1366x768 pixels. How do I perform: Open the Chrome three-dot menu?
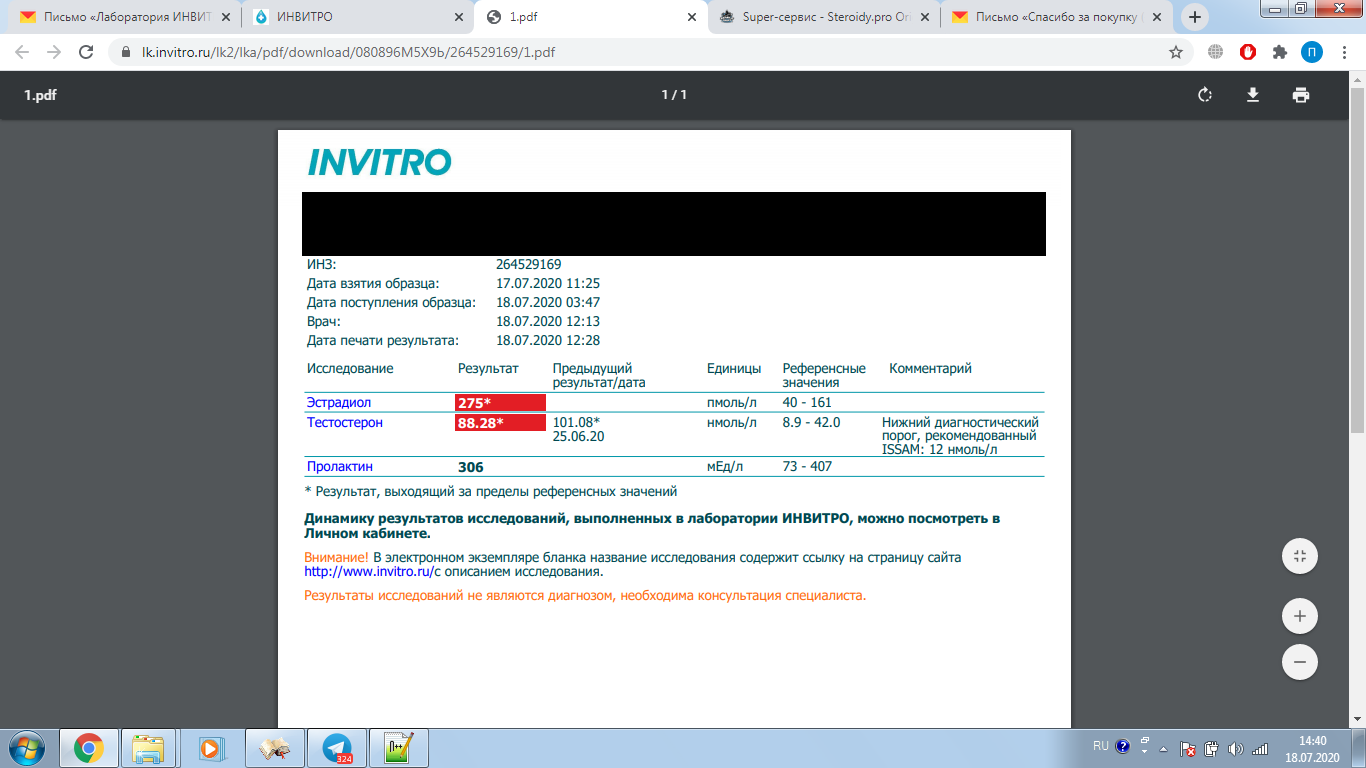1342,52
